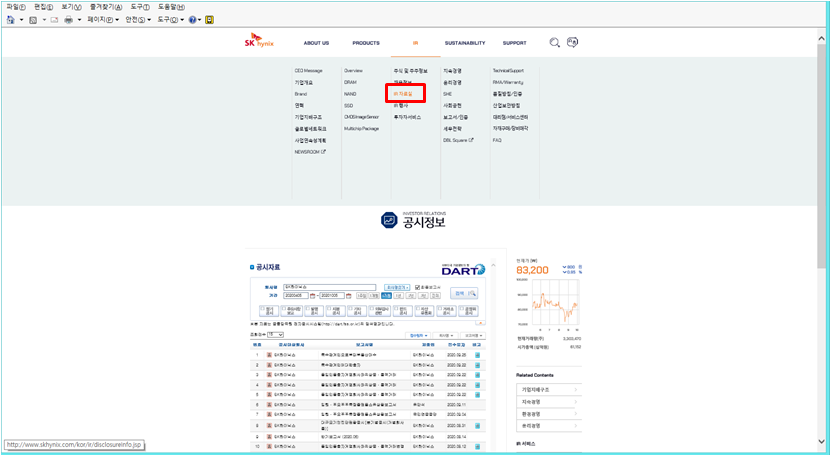Click the blue document icon in row 2
The image size is (831, 456).
click(478, 365)
